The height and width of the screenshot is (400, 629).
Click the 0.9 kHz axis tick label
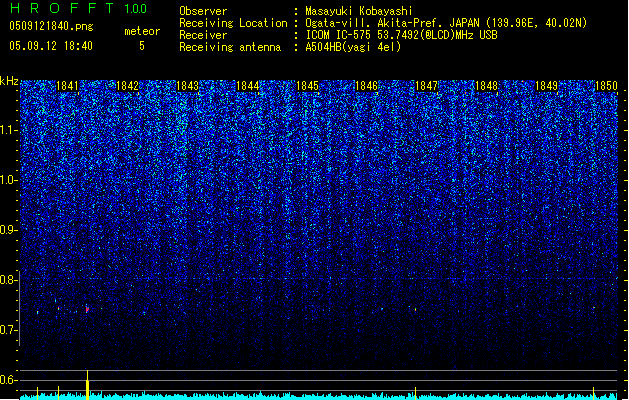click(9, 230)
